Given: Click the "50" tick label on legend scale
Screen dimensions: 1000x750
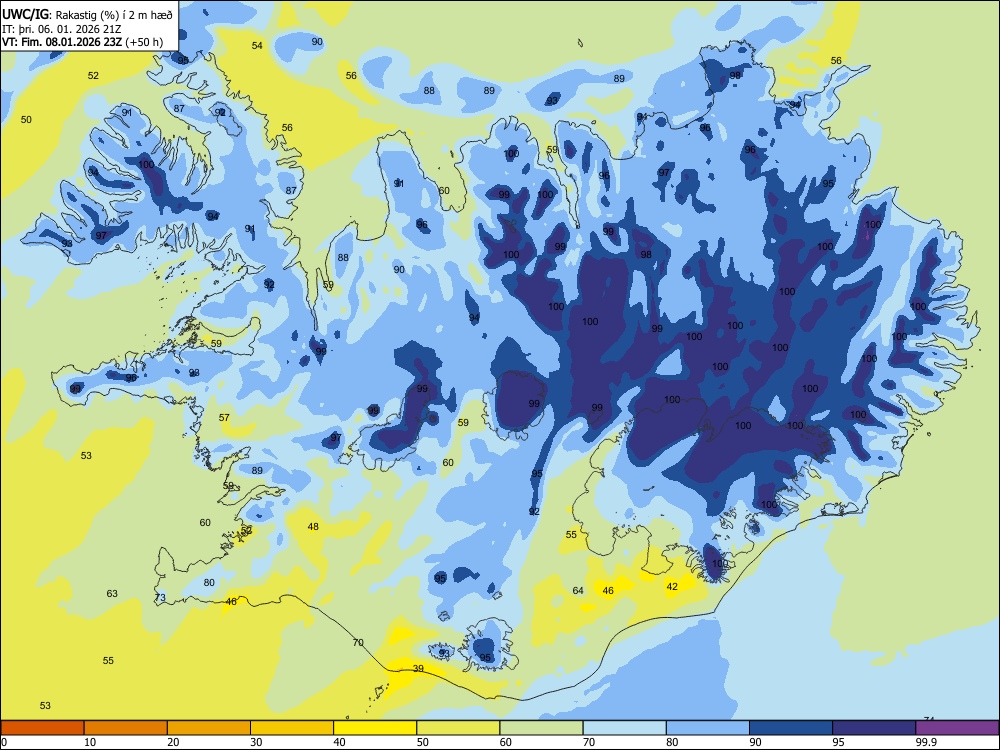Looking at the screenshot, I should click(x=422, y=742).
